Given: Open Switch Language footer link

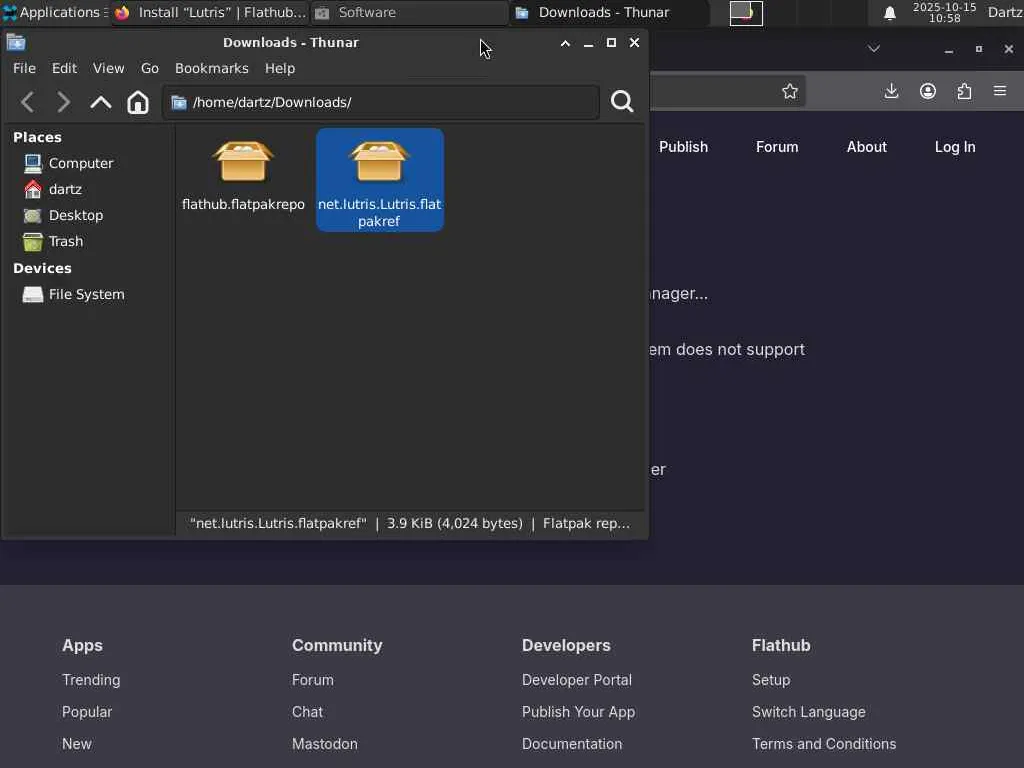Looking at the screenshot, I should click(x=808, y=712).
